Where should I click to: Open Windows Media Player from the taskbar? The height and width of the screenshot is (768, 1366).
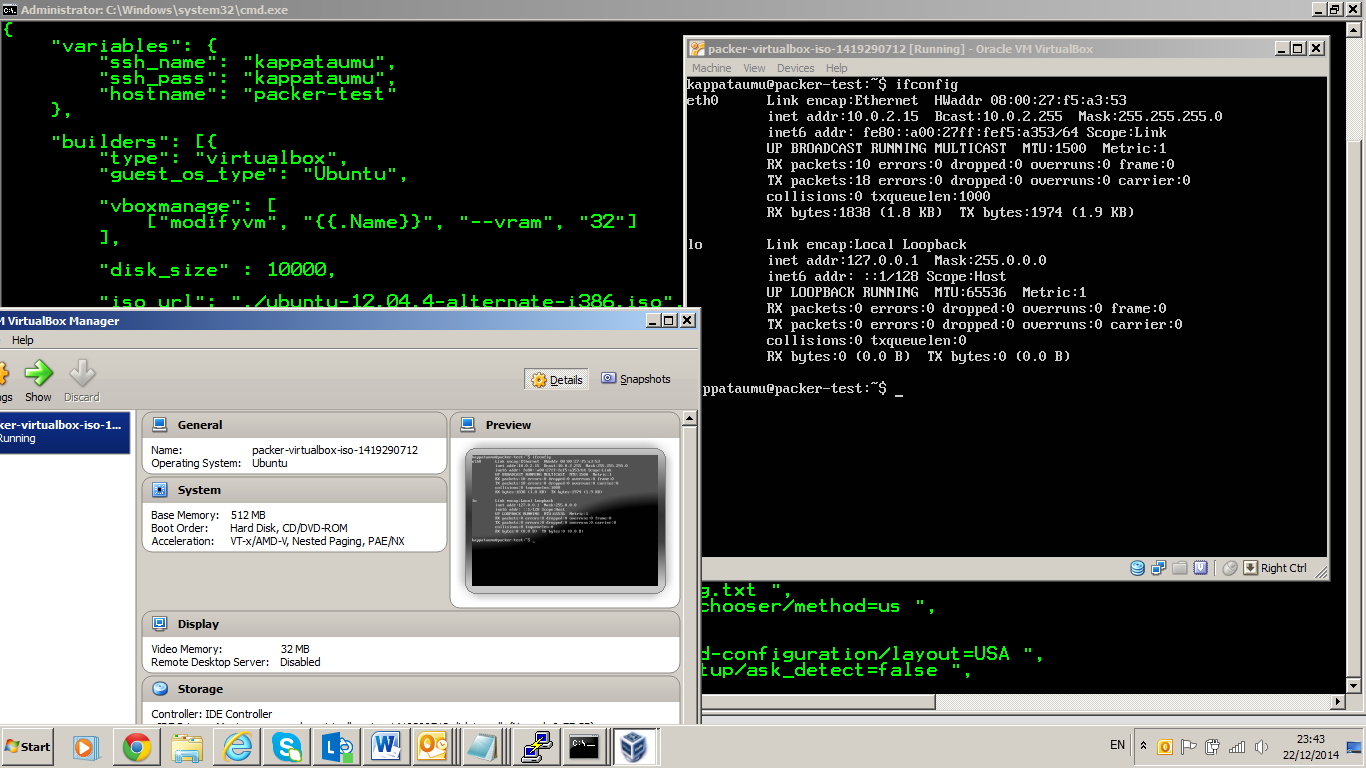(x=87, y=747)
